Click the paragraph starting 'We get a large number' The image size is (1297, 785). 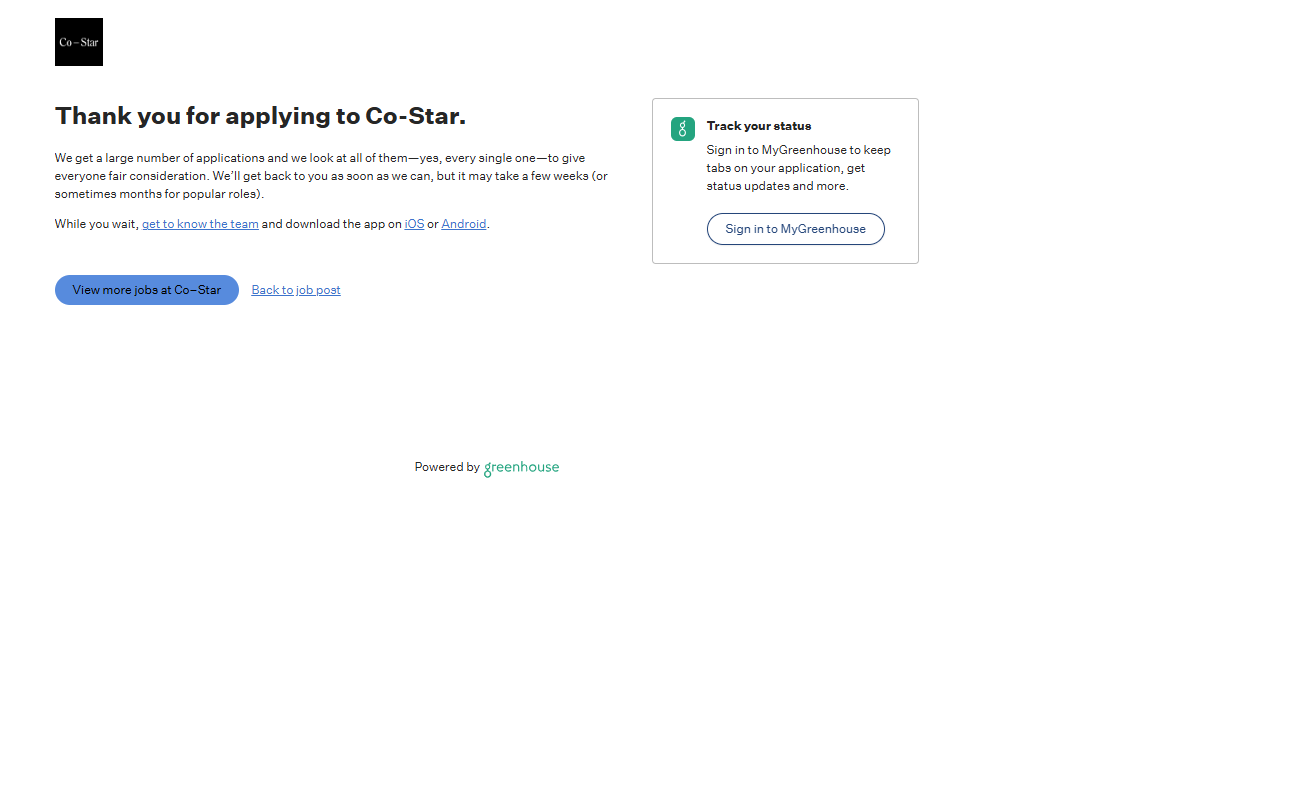click(x=320, y=158)
